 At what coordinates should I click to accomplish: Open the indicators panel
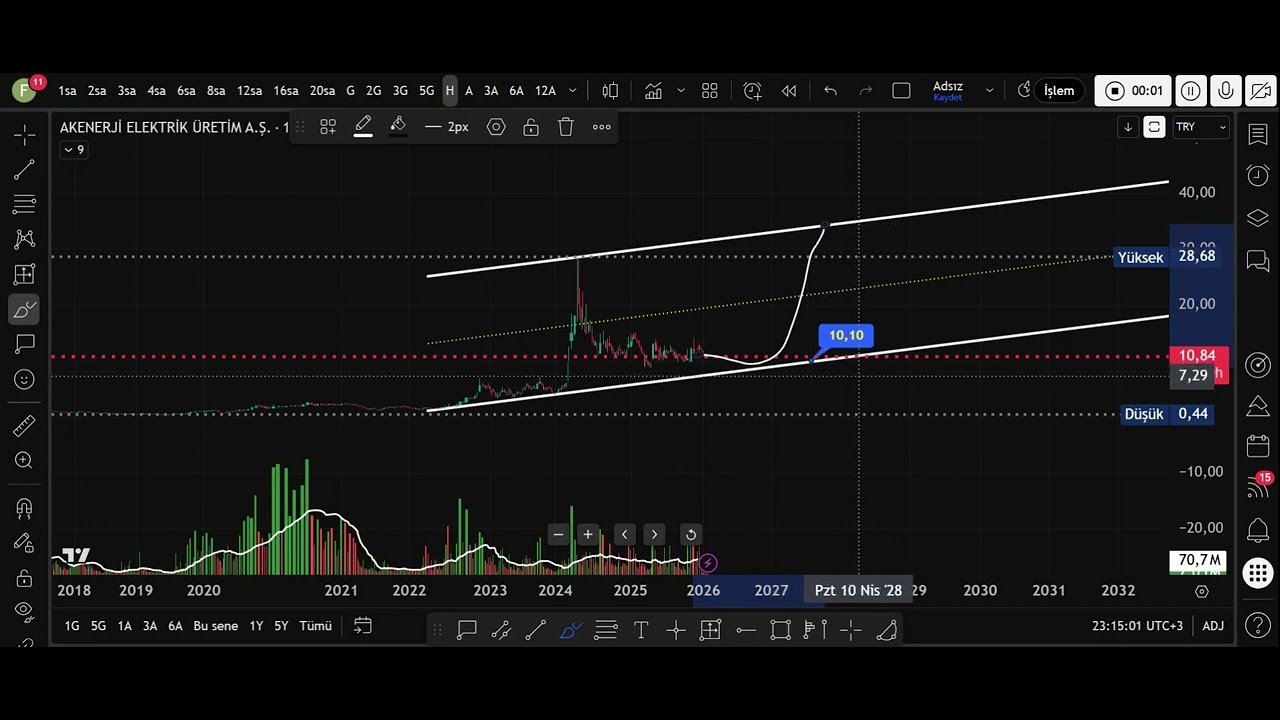pyautogui.click(x=654, y=91)
